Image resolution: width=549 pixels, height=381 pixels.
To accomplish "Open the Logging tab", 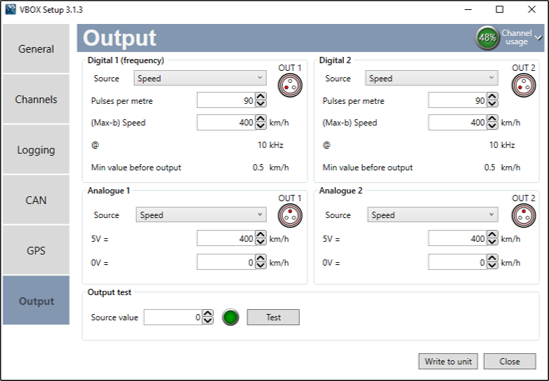I will [x=36, y=150].
